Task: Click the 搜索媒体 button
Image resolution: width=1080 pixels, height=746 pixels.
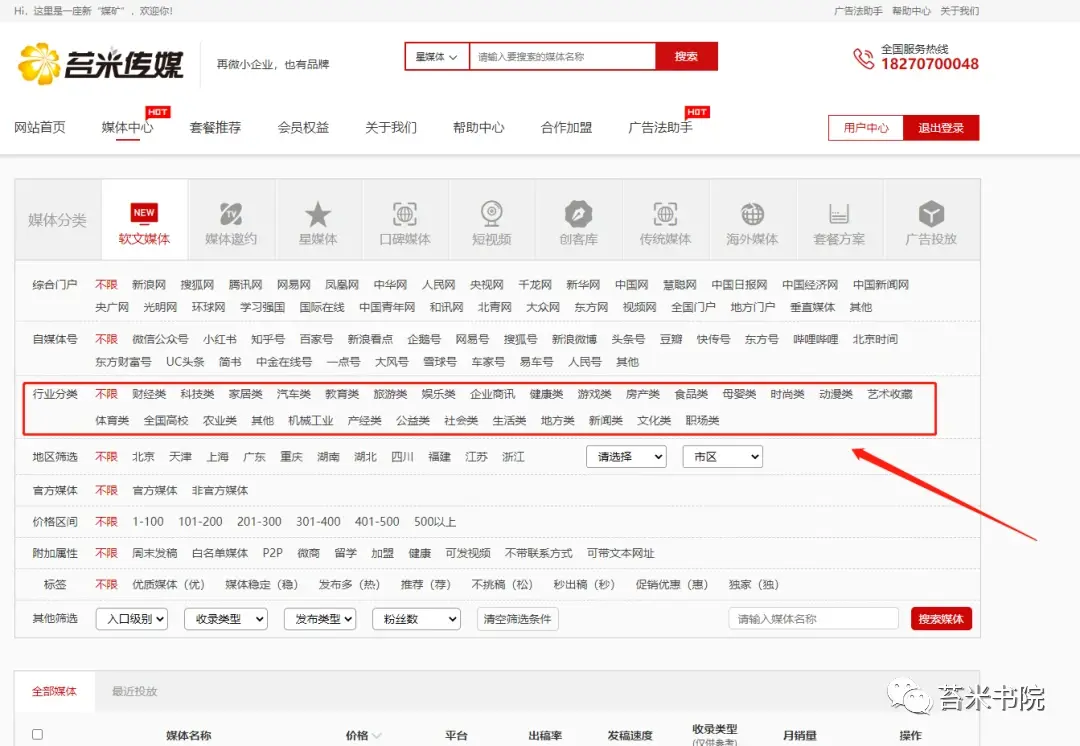Action: coord(941,619)
